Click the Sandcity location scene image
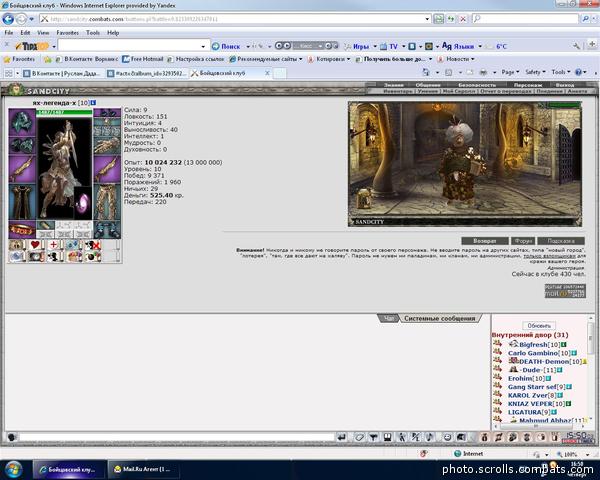Viewport: 600px width, 480px height. [465, 164]
